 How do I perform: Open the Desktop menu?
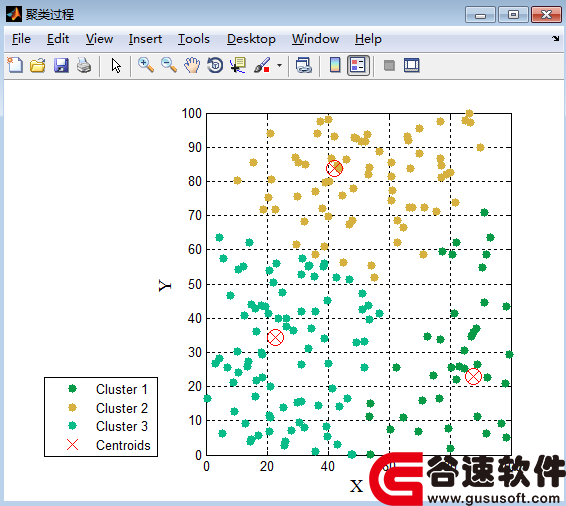(251, 39)
